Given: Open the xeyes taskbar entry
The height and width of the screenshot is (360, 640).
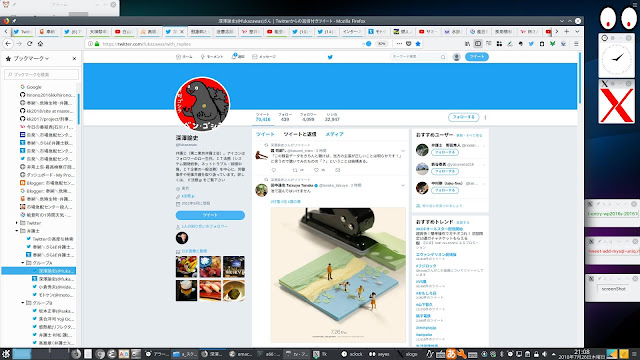Looking at the screenshot, I should click(380, 354).
